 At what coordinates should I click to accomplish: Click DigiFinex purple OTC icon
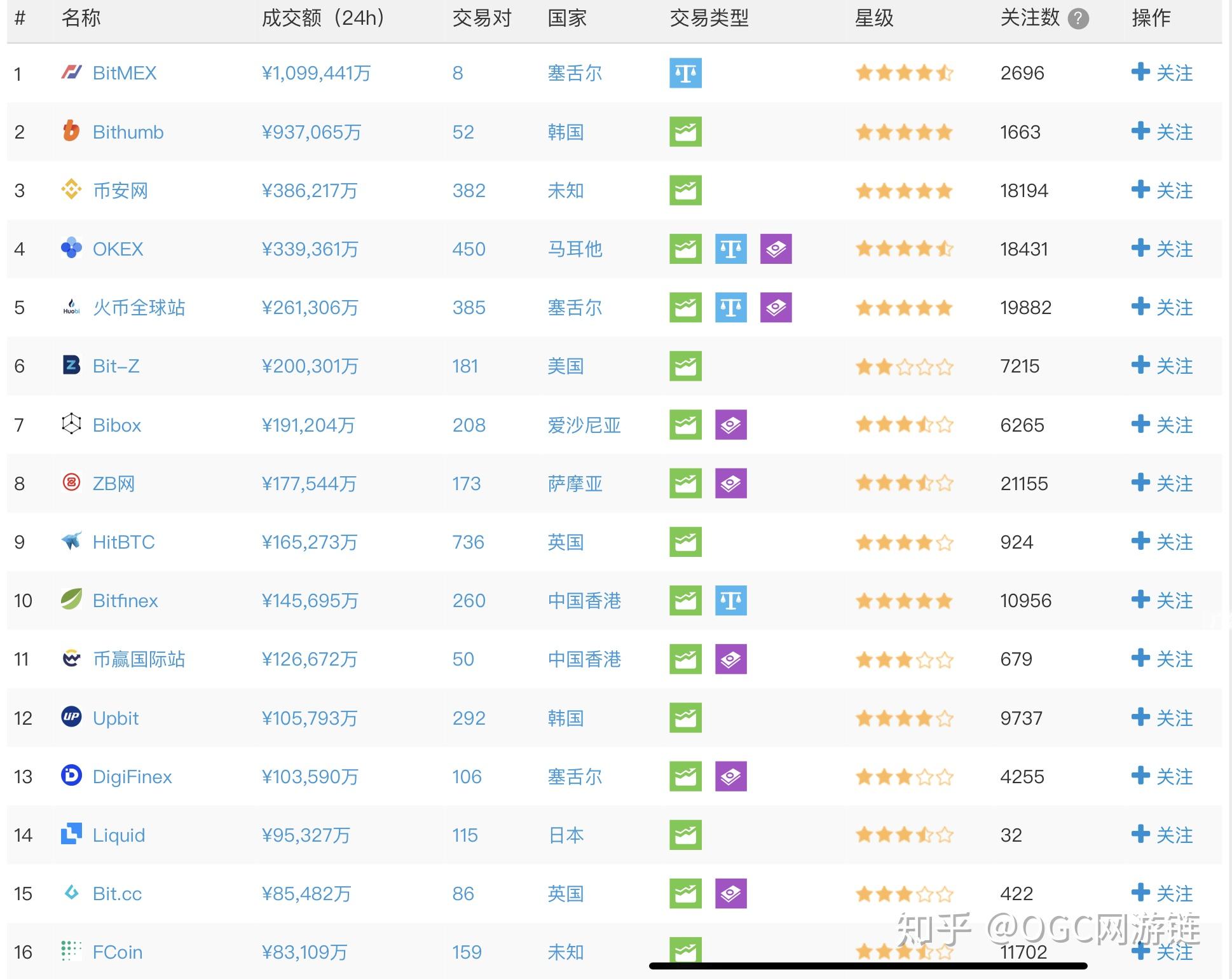[x=730, y=776]
